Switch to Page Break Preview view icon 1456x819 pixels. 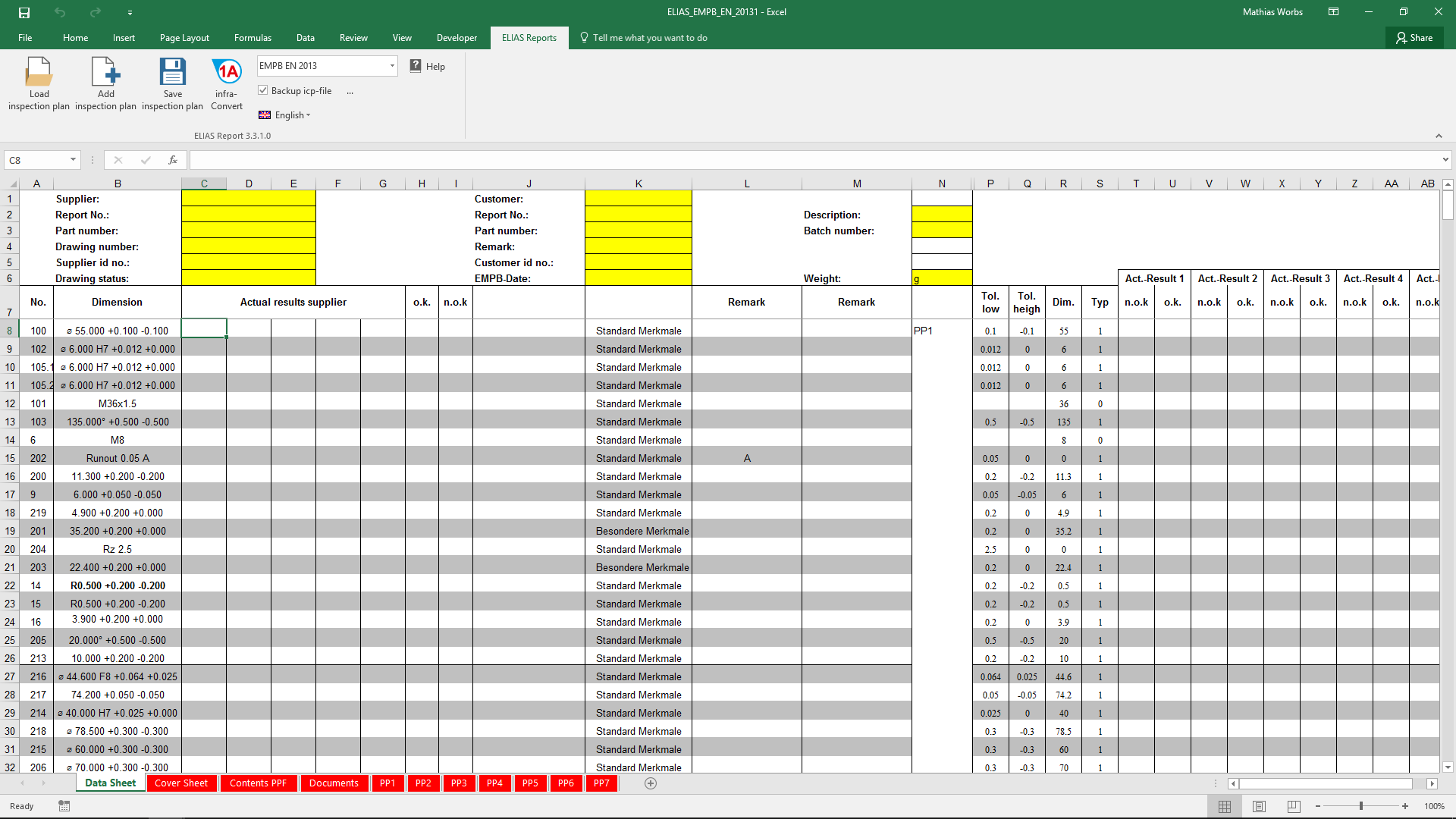click(1294, 806)
